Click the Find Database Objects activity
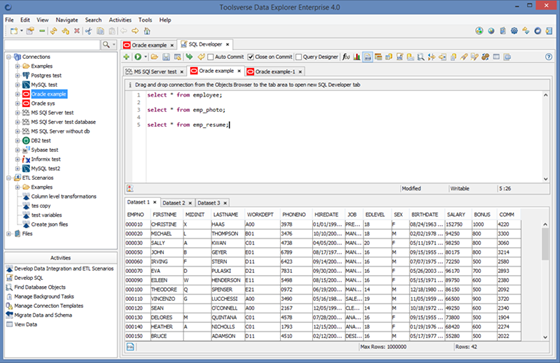 pos(36,287)
